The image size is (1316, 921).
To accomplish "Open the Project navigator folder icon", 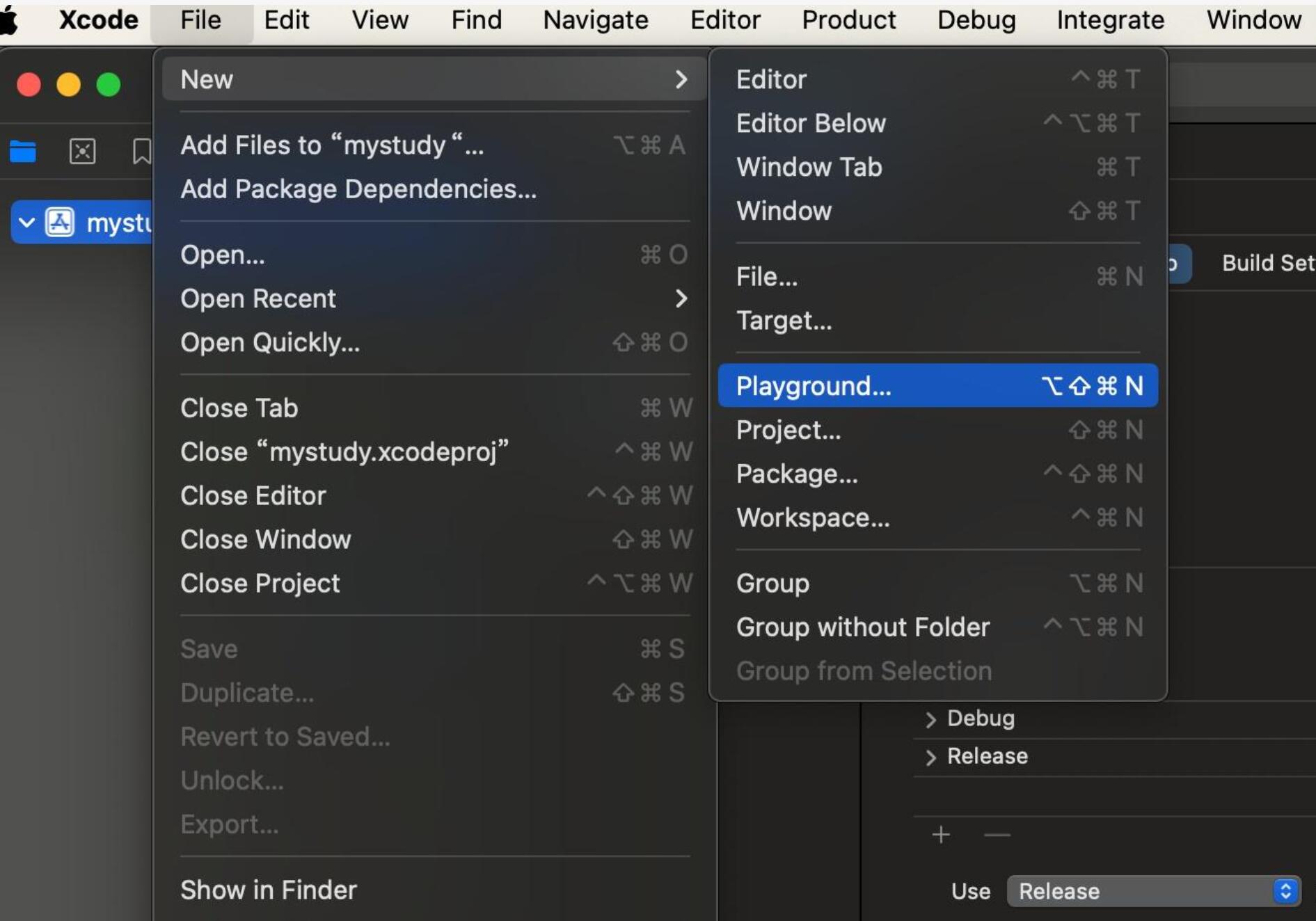I will 23,150.
